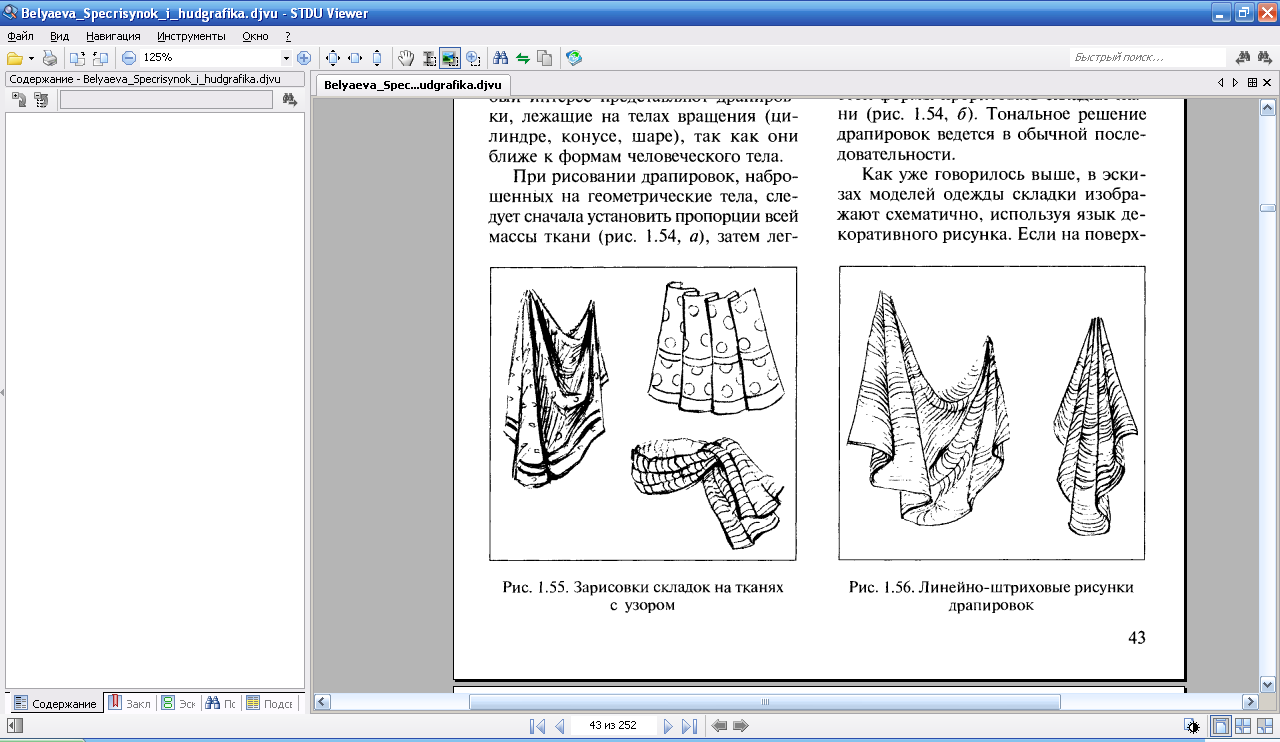The image size is (1280, 742).
Task: Enable the last layout mode in status bar
Action: pyautogui.click(x=1265, y=726)
